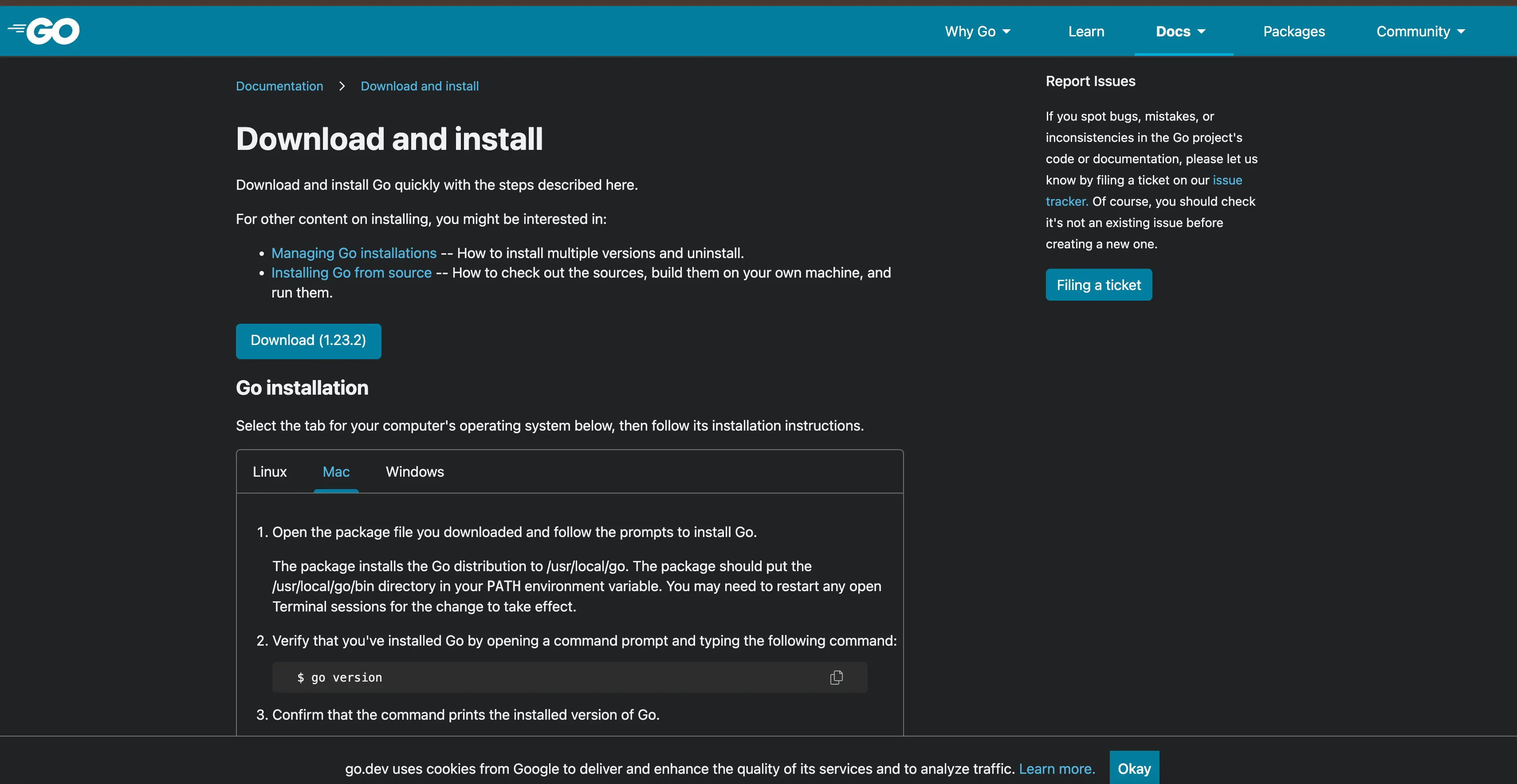Go to the Learn page
Viewport: 1517px width, 784px height.
click(x=1086, y=32)
